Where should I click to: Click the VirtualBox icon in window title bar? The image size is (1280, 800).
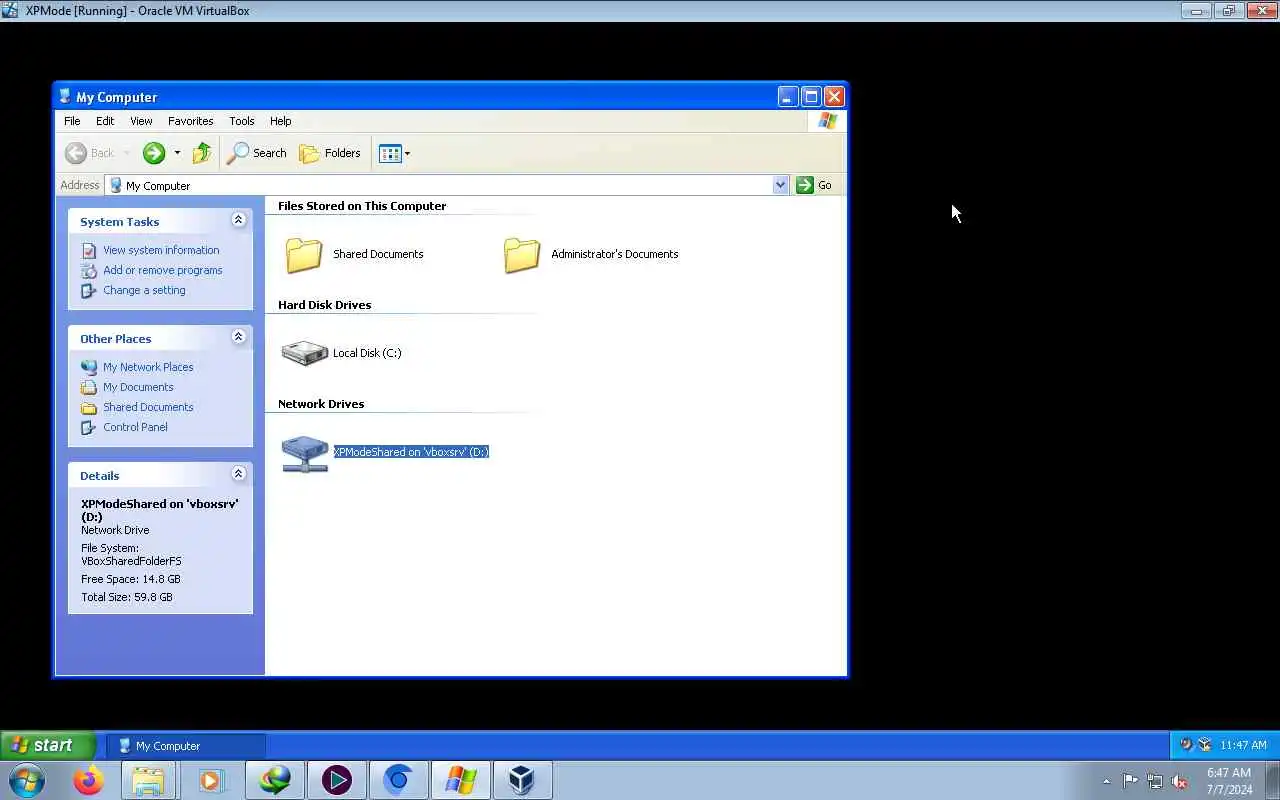(10, 10)
